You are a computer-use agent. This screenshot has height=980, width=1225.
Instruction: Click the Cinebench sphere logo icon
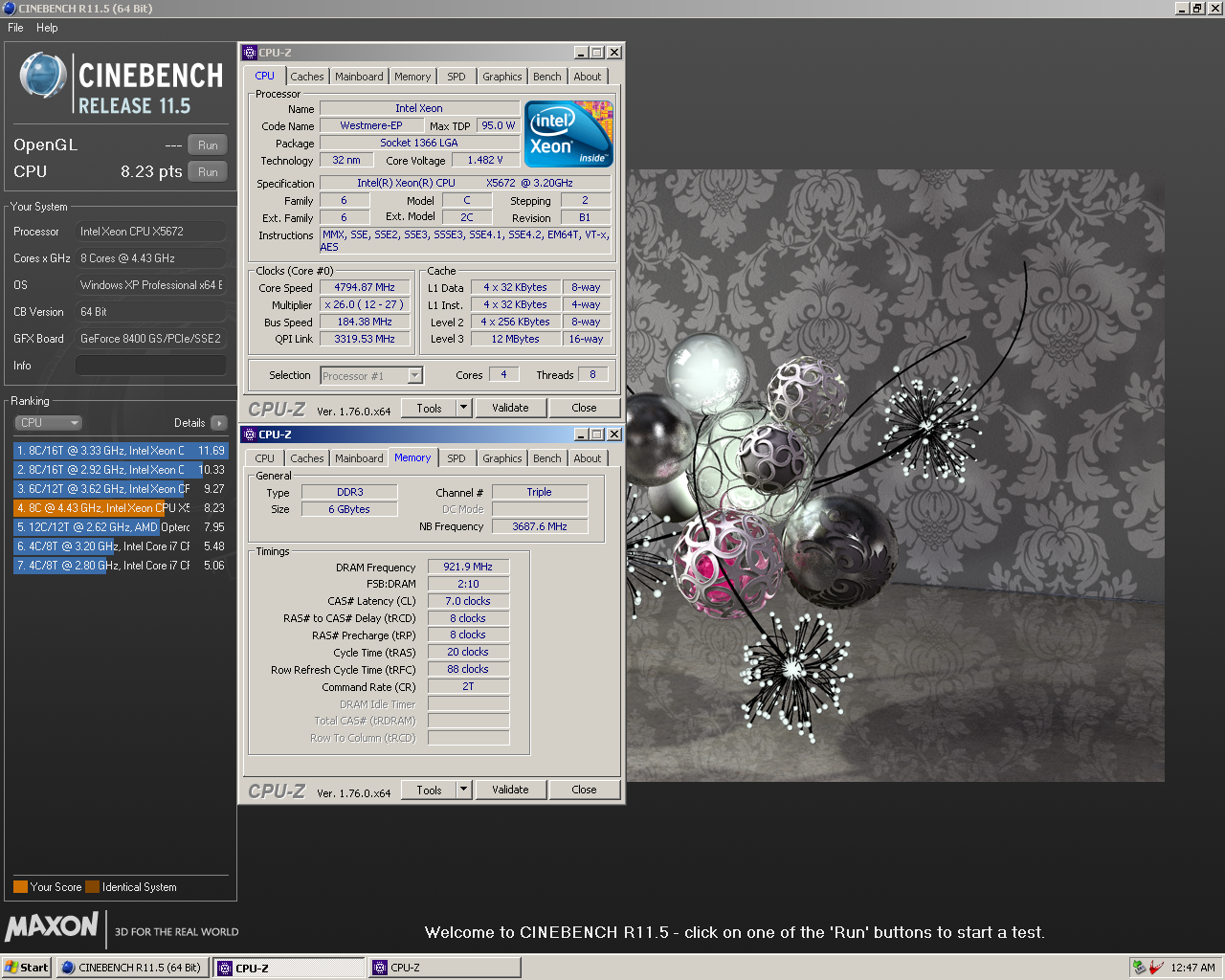tap(43, 76)
